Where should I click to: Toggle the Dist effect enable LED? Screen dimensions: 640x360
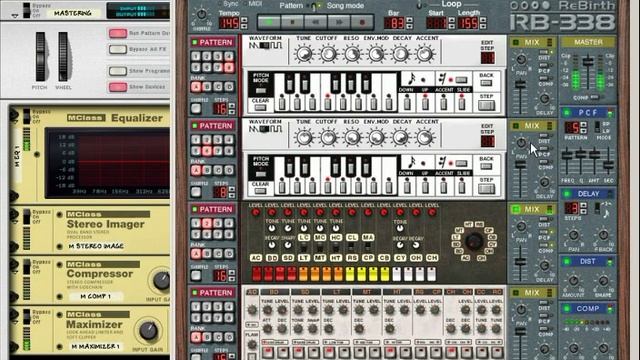click(x=567, y=261)
